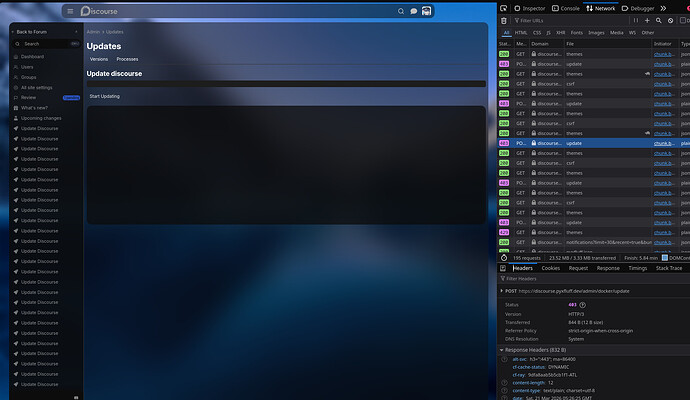The image size is (690, 400).
Task: Focus the admin sidebar Search field
Action: click(46, 44)
